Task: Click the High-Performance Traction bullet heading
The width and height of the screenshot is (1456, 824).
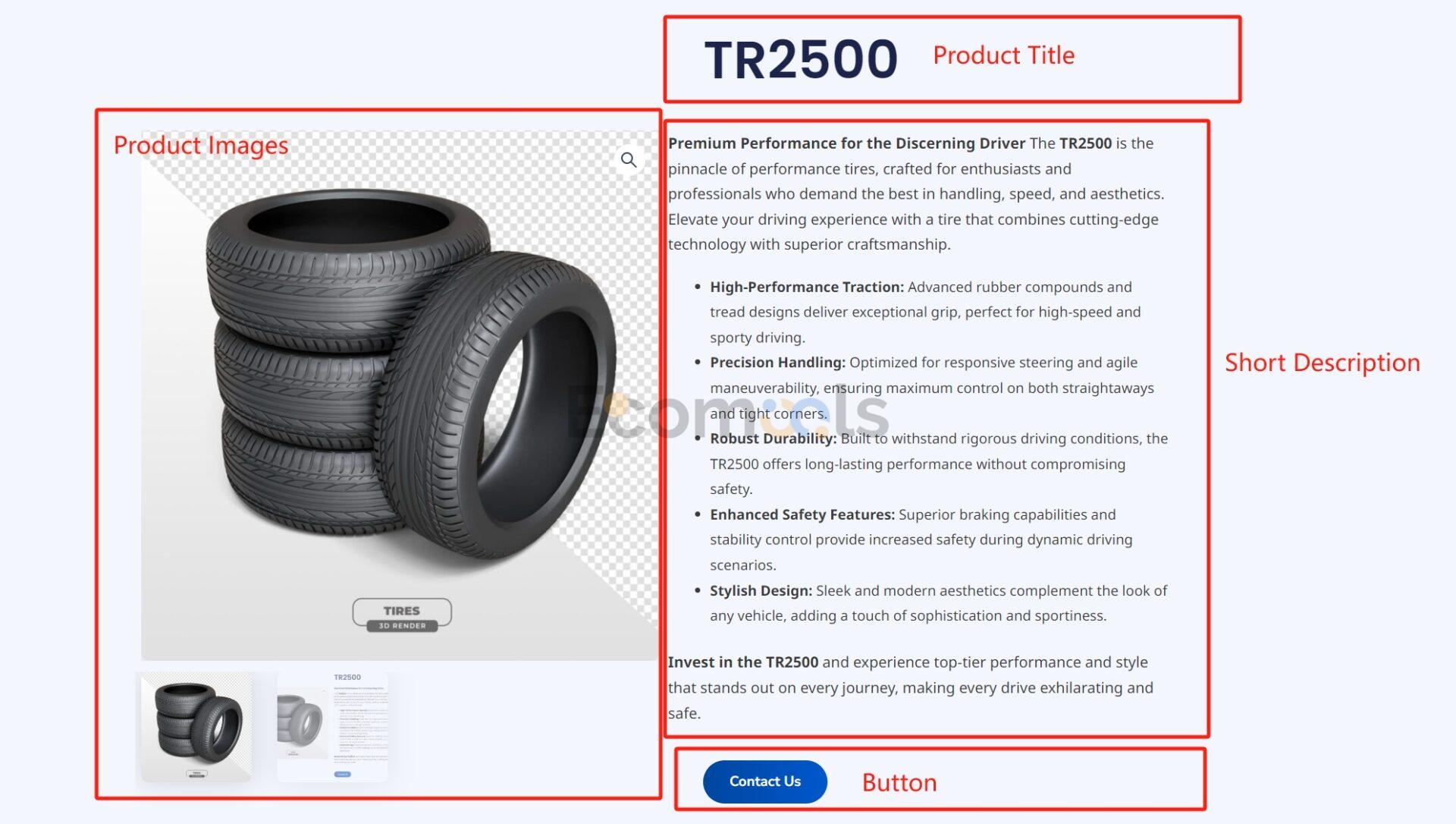Action: point(807,287)
